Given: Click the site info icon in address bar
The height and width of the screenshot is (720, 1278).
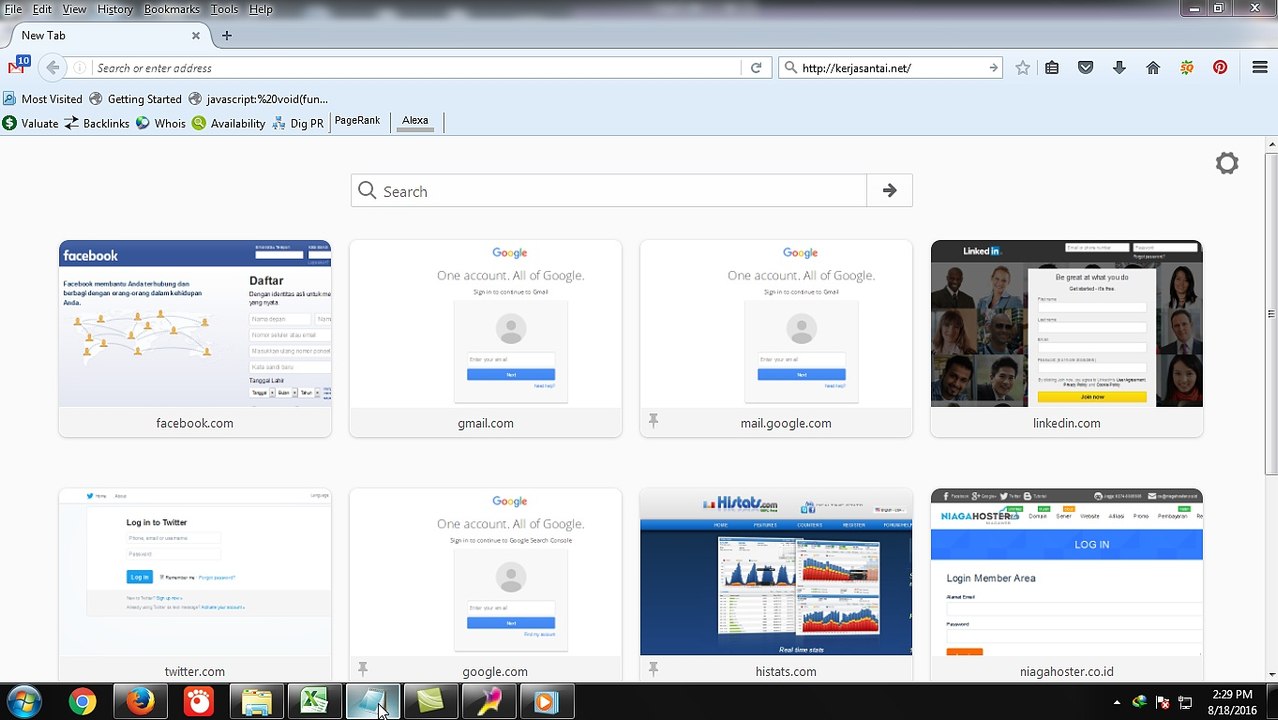Looking at the screenshot, I should (79, 68).
